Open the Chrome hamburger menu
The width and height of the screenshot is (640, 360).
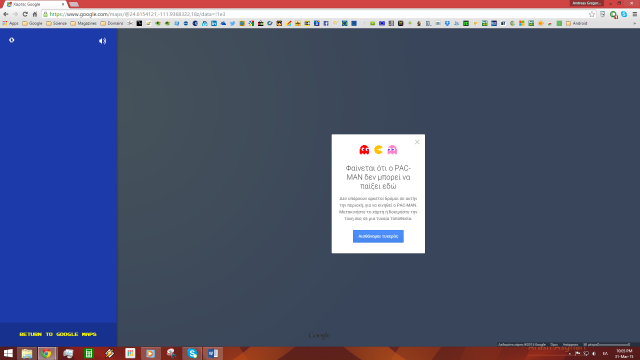tap(635, 14)
